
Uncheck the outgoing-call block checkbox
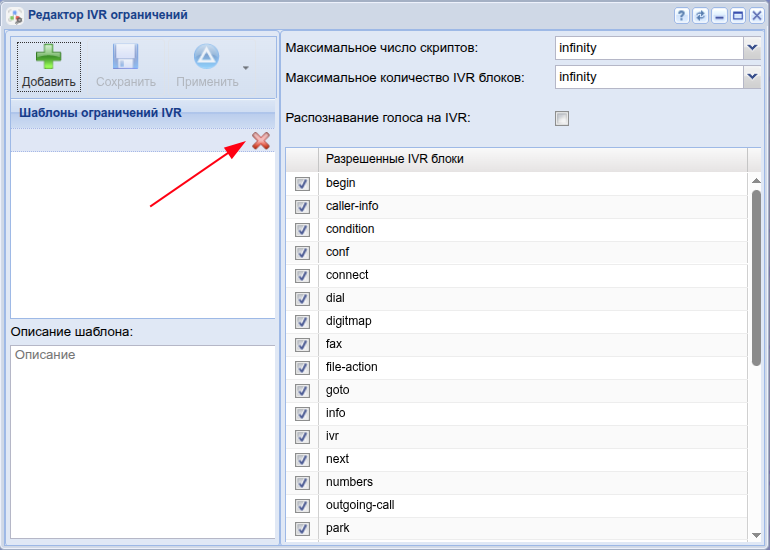pyautogui.click(x=303, y=506)
